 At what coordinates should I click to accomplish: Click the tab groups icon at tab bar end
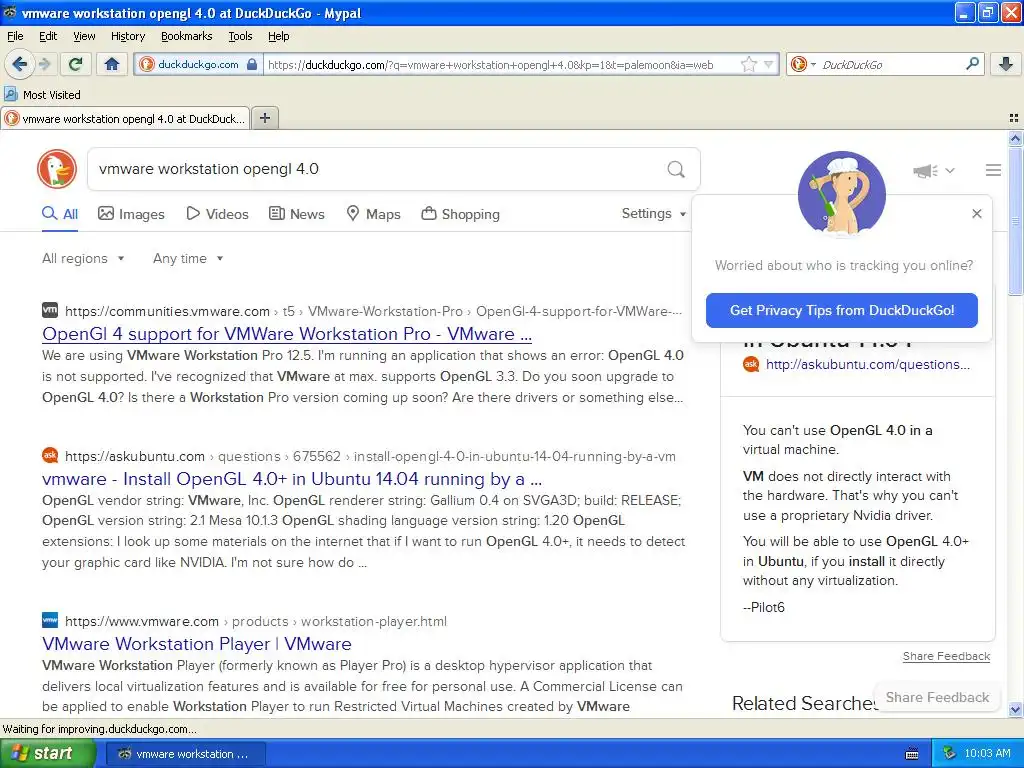(1014, 118)
